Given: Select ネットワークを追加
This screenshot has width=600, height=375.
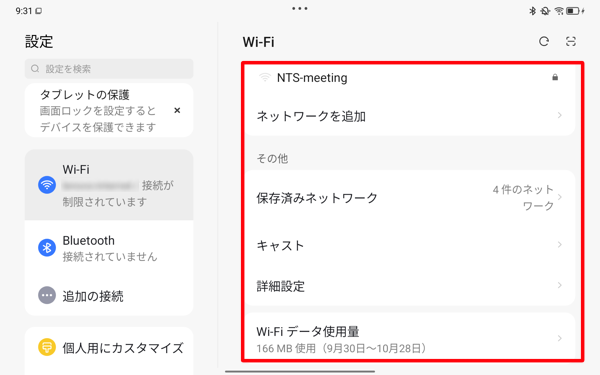Looking at the screenshot, I should 409,116.
